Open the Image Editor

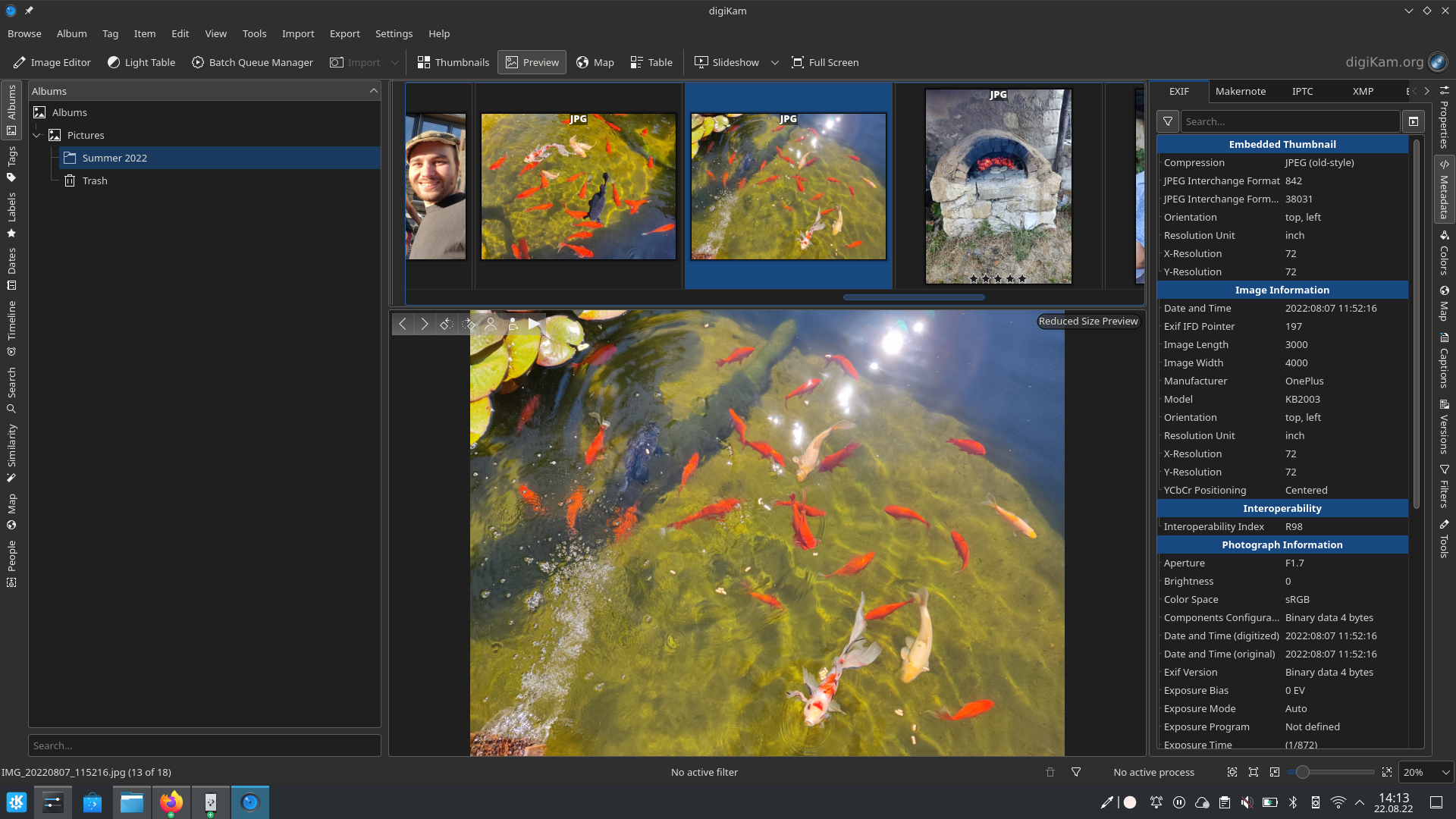coord(52,62)
